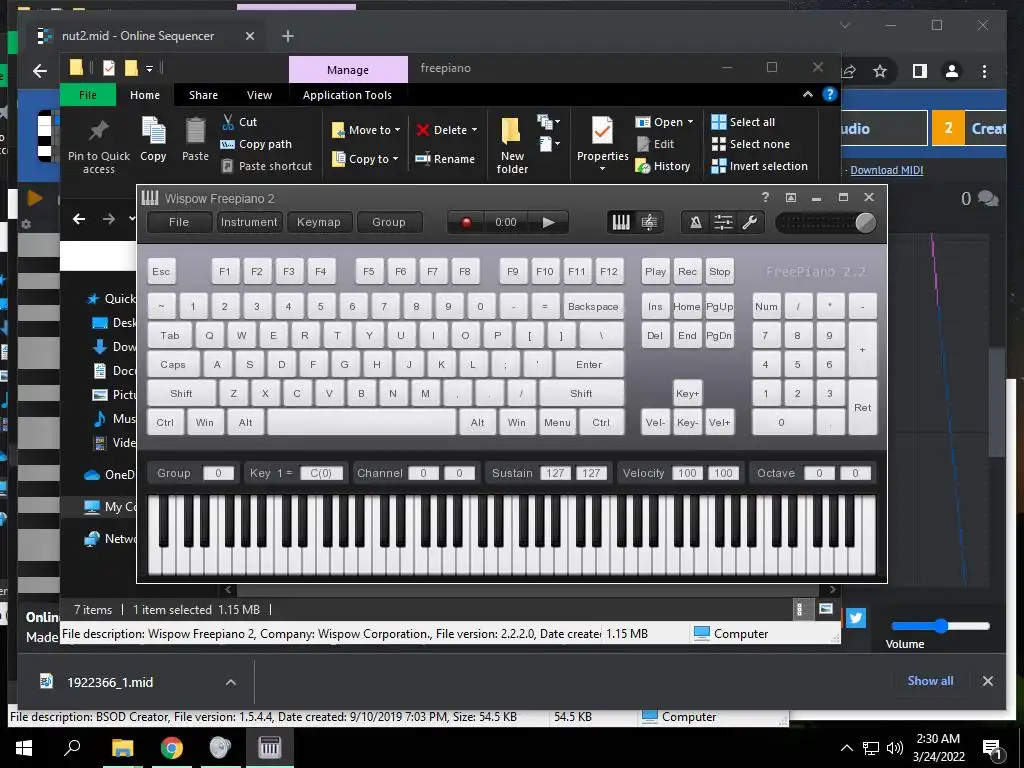
Task: Click the record button in Freepiano
Action: click(x=466, y=223)
